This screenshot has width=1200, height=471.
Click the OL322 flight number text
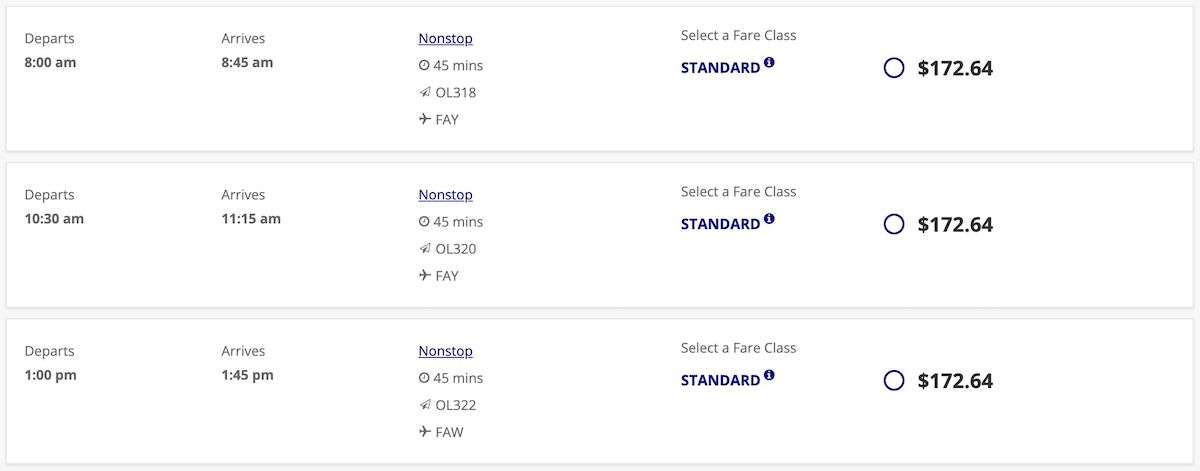tap(456, 405)
